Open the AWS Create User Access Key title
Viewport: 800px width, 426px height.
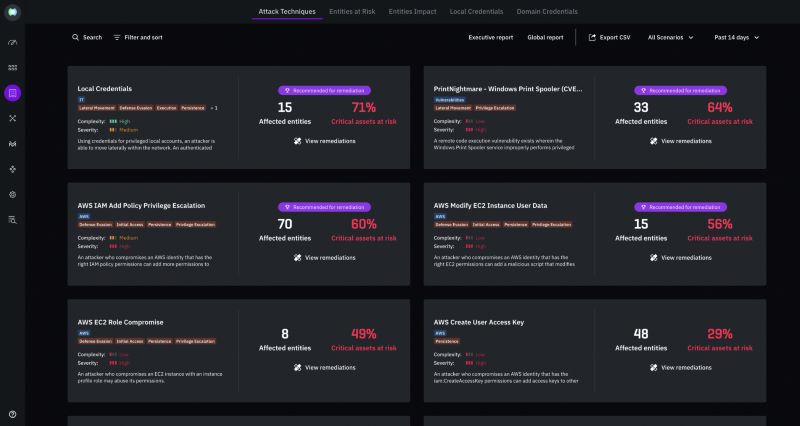[x=478, y=322]
